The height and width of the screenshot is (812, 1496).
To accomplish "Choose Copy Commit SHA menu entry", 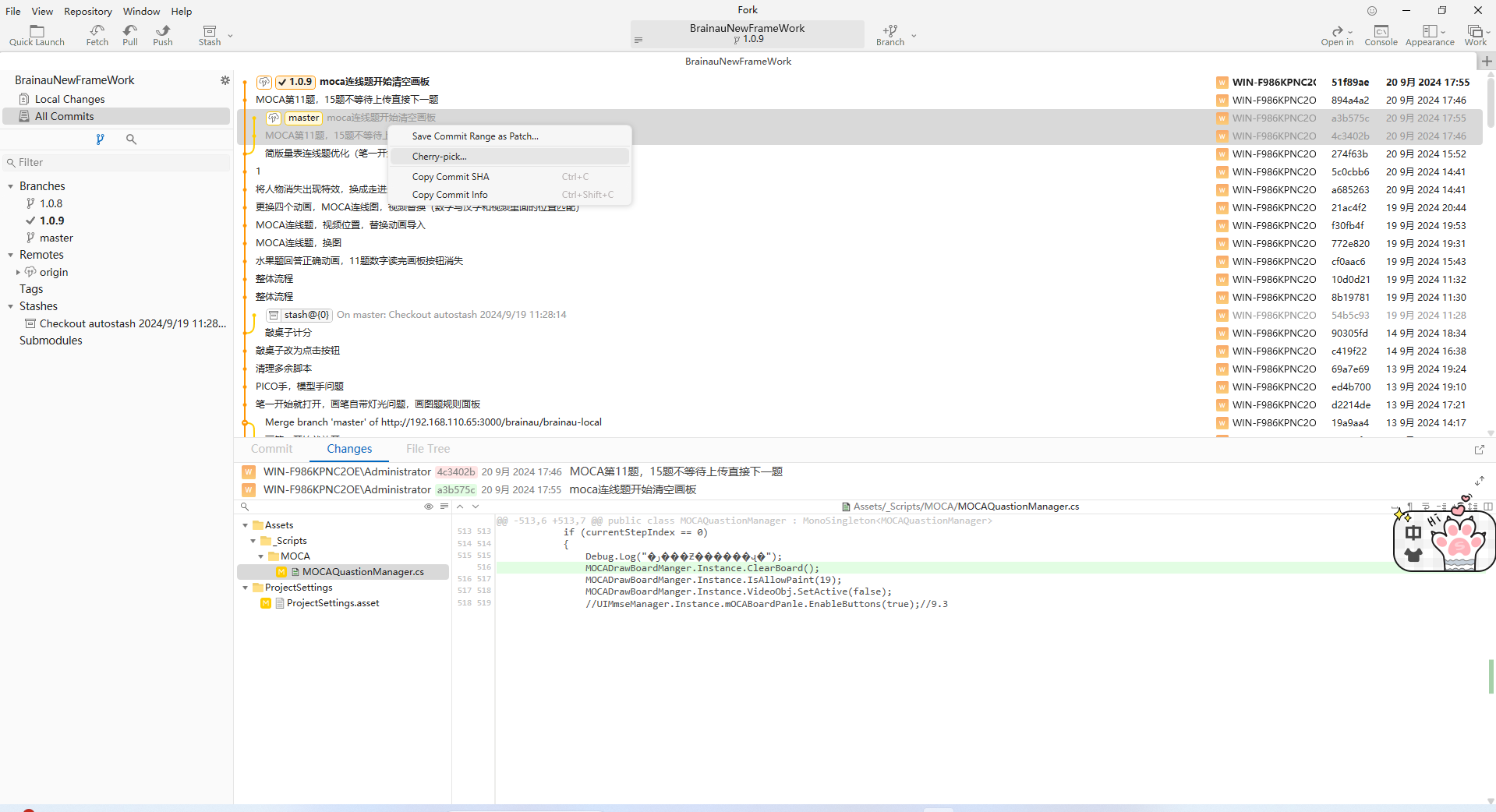I will pyautogui.click(x=510, y=177).
